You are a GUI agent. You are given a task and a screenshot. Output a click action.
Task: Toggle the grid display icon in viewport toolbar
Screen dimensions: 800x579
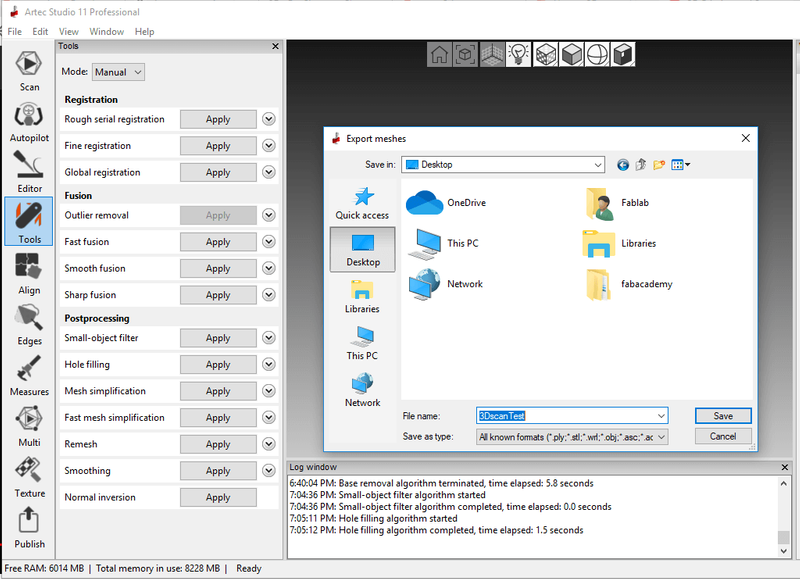(492, 55)
